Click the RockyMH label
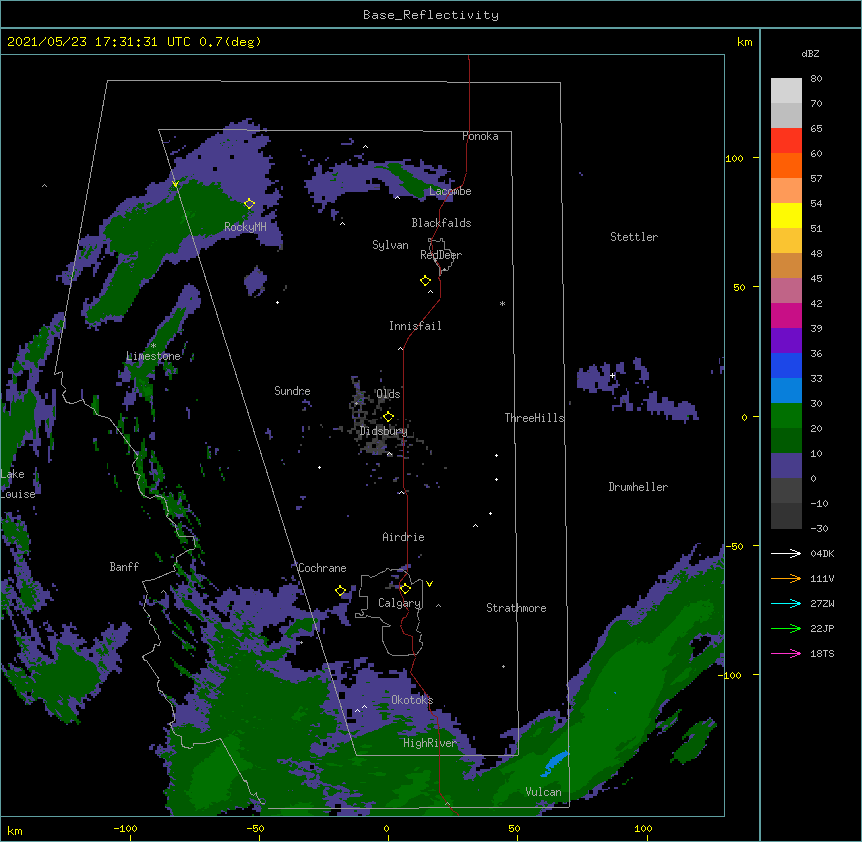The image size is (862, 842). coord(245,227)
